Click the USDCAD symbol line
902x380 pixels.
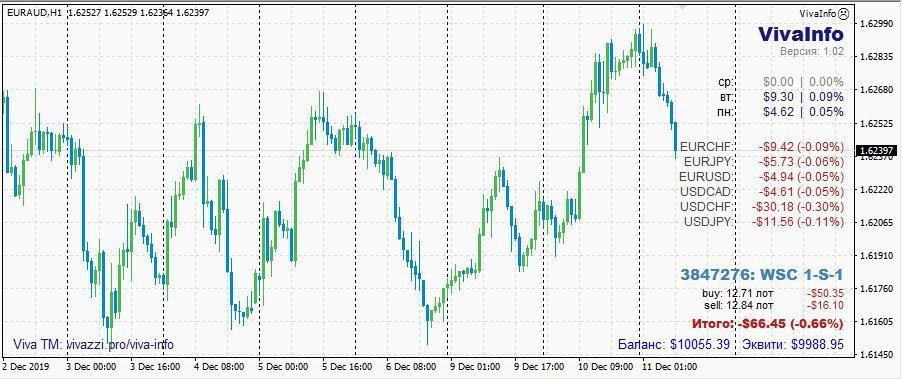tap(762, 191)
